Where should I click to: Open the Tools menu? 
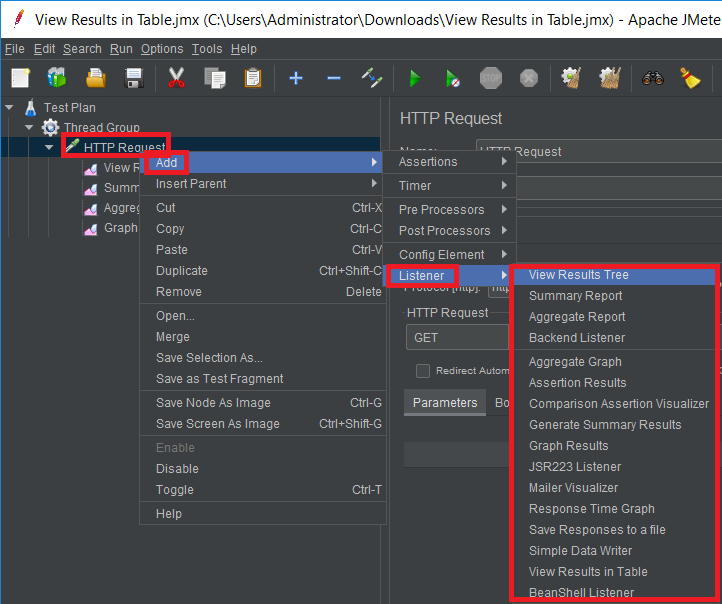207,49
